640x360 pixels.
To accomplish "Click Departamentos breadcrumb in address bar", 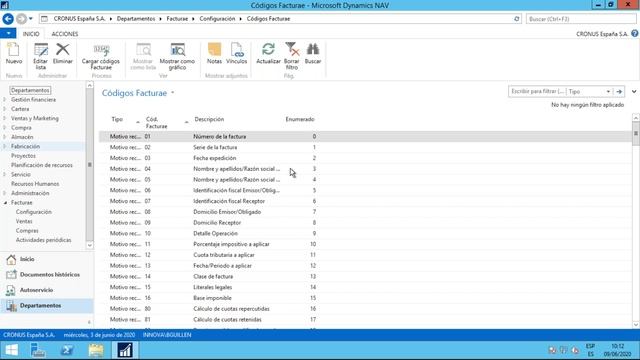I will pyautogui.click(x=136, y=19).
